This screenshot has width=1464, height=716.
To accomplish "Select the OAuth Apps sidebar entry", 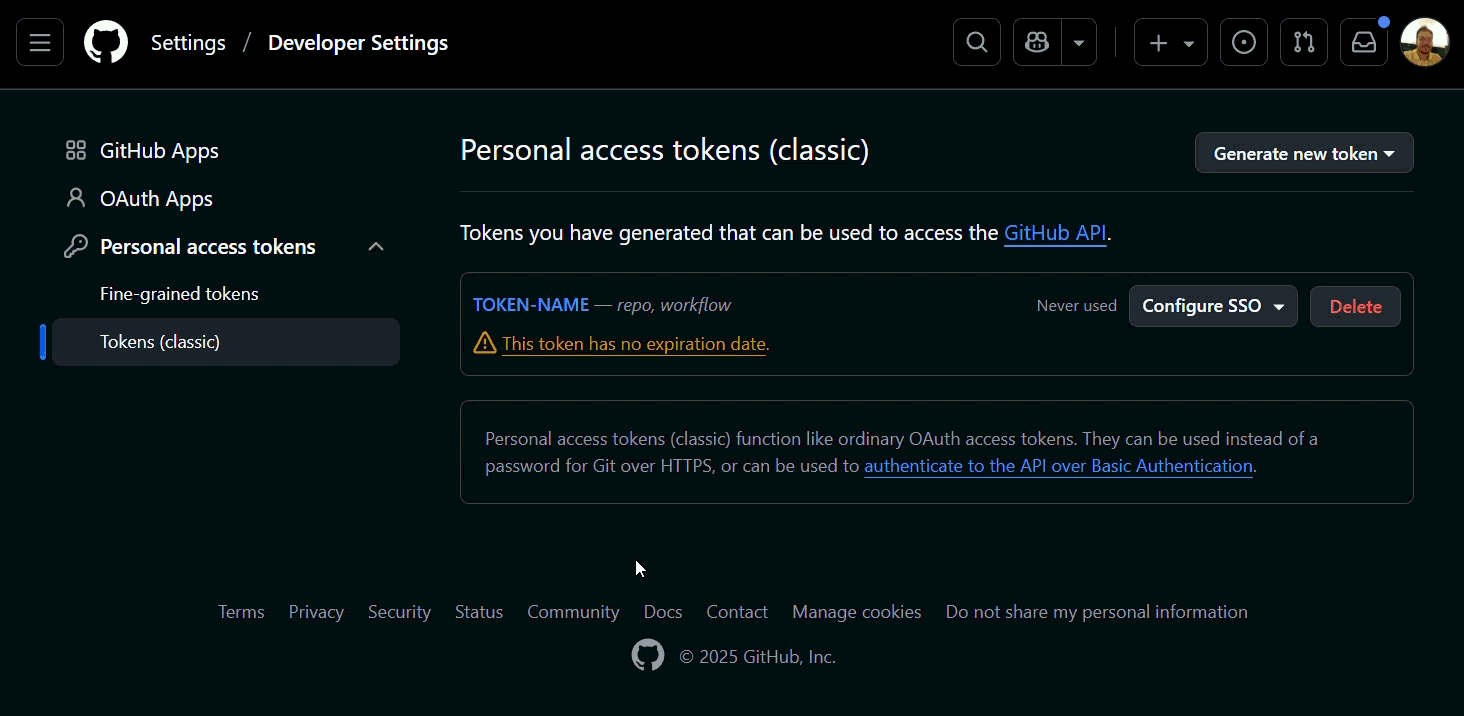I will pos(156,198).
